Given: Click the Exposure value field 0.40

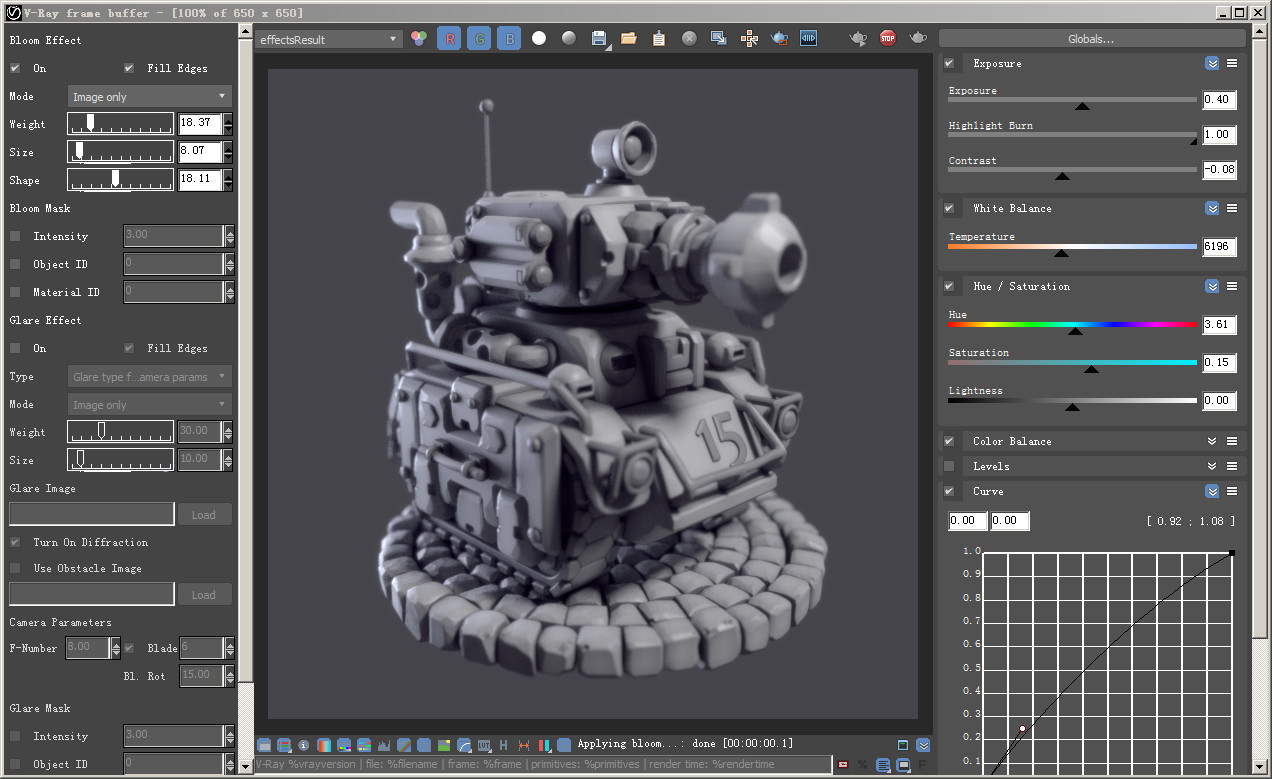Looking at the screenshot, I should click(x=1219, y=100).
